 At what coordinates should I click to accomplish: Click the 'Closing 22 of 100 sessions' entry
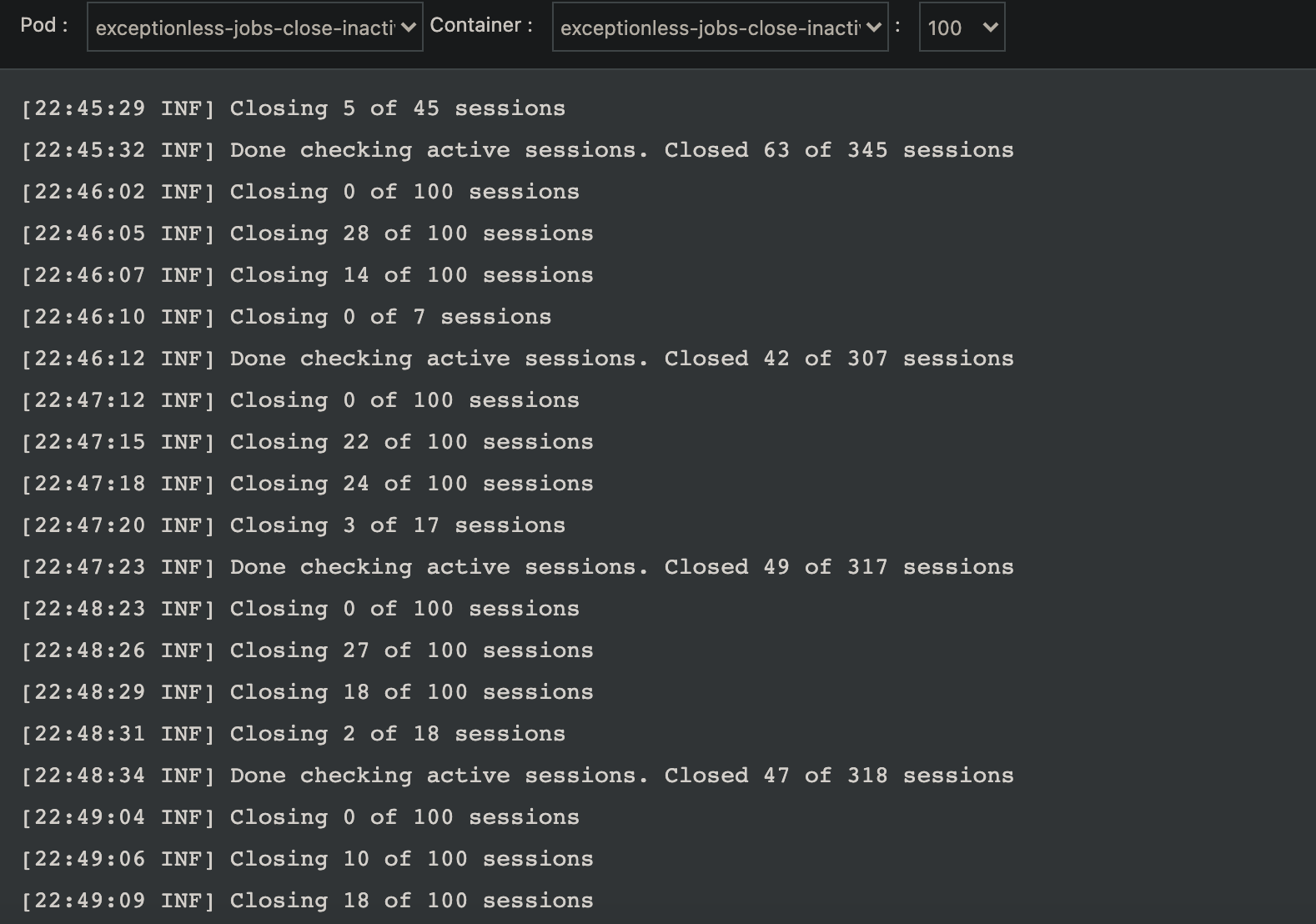click(306, 441)
